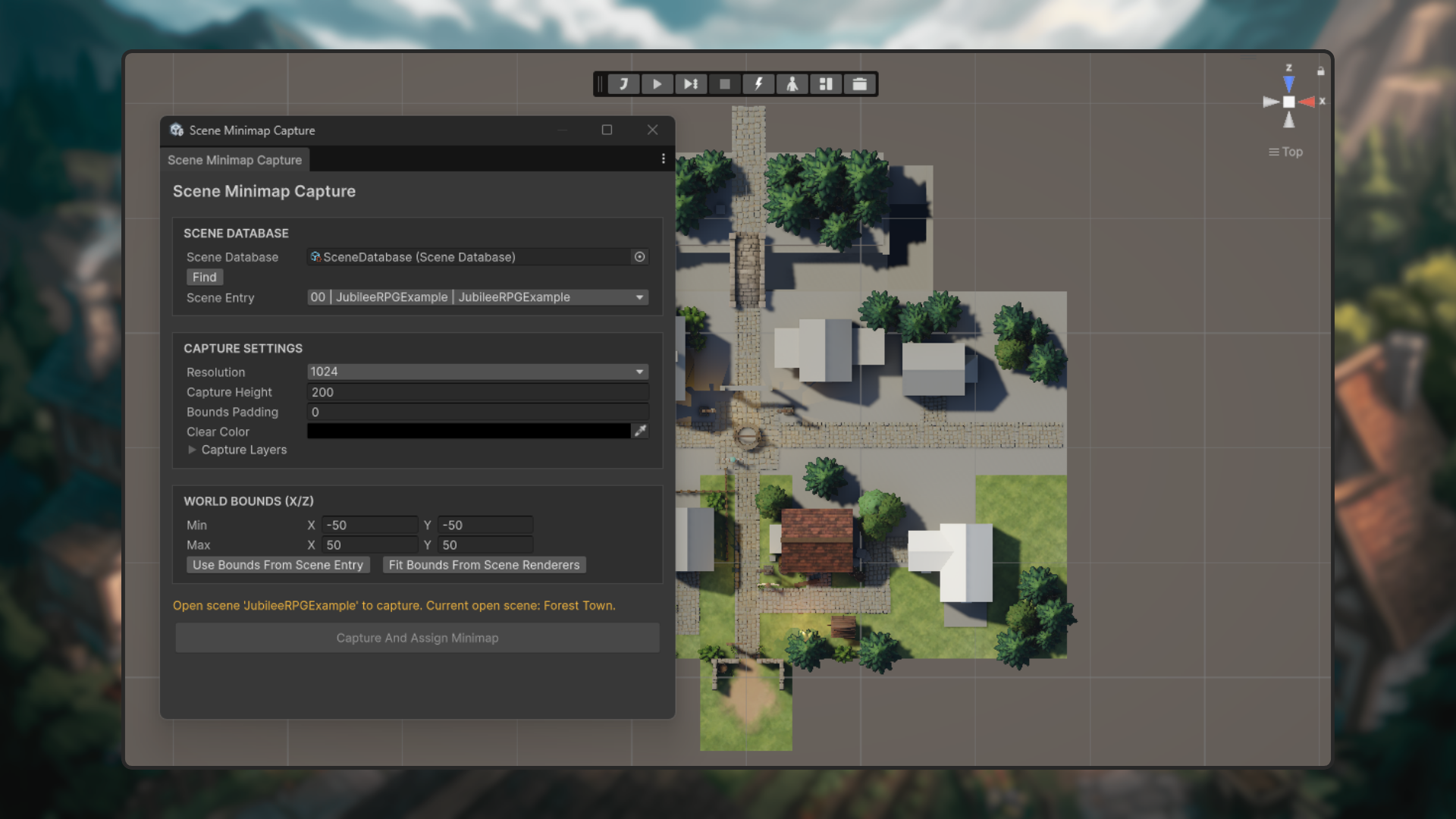Click the character figure toolbar icon
The height and width of the screenshot is (819, 1456).
coord(792,84)
